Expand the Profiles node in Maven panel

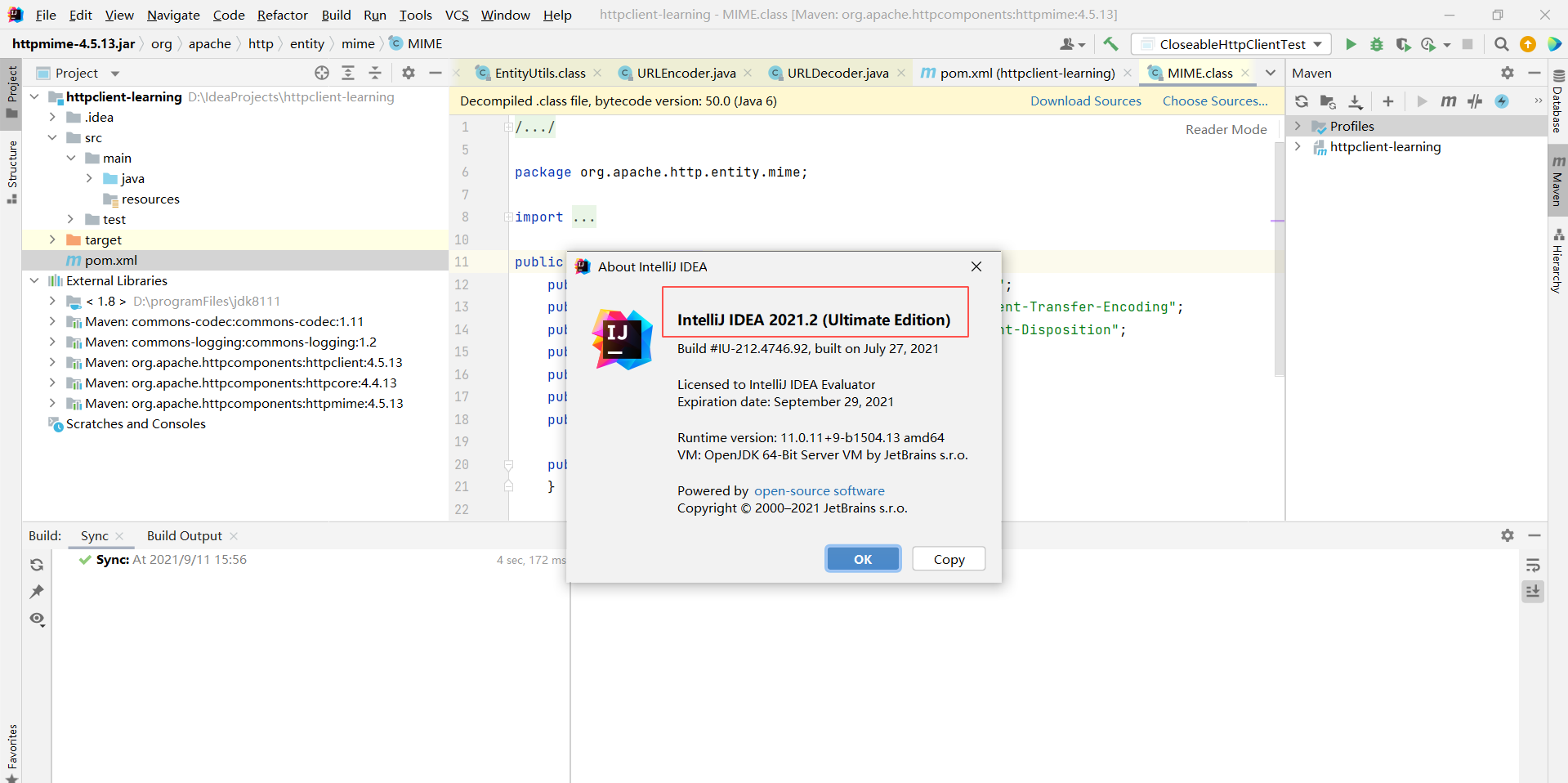coord(1298,126)
